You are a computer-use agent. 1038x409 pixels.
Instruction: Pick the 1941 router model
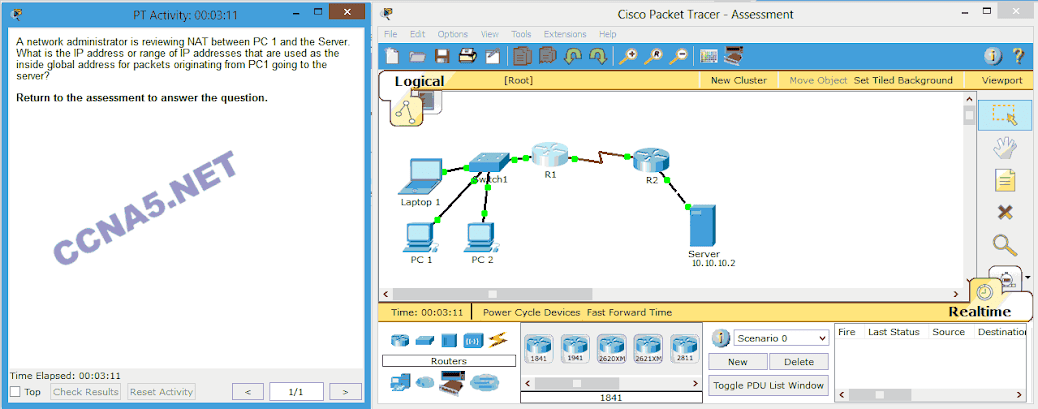click(x=575, y=349)
